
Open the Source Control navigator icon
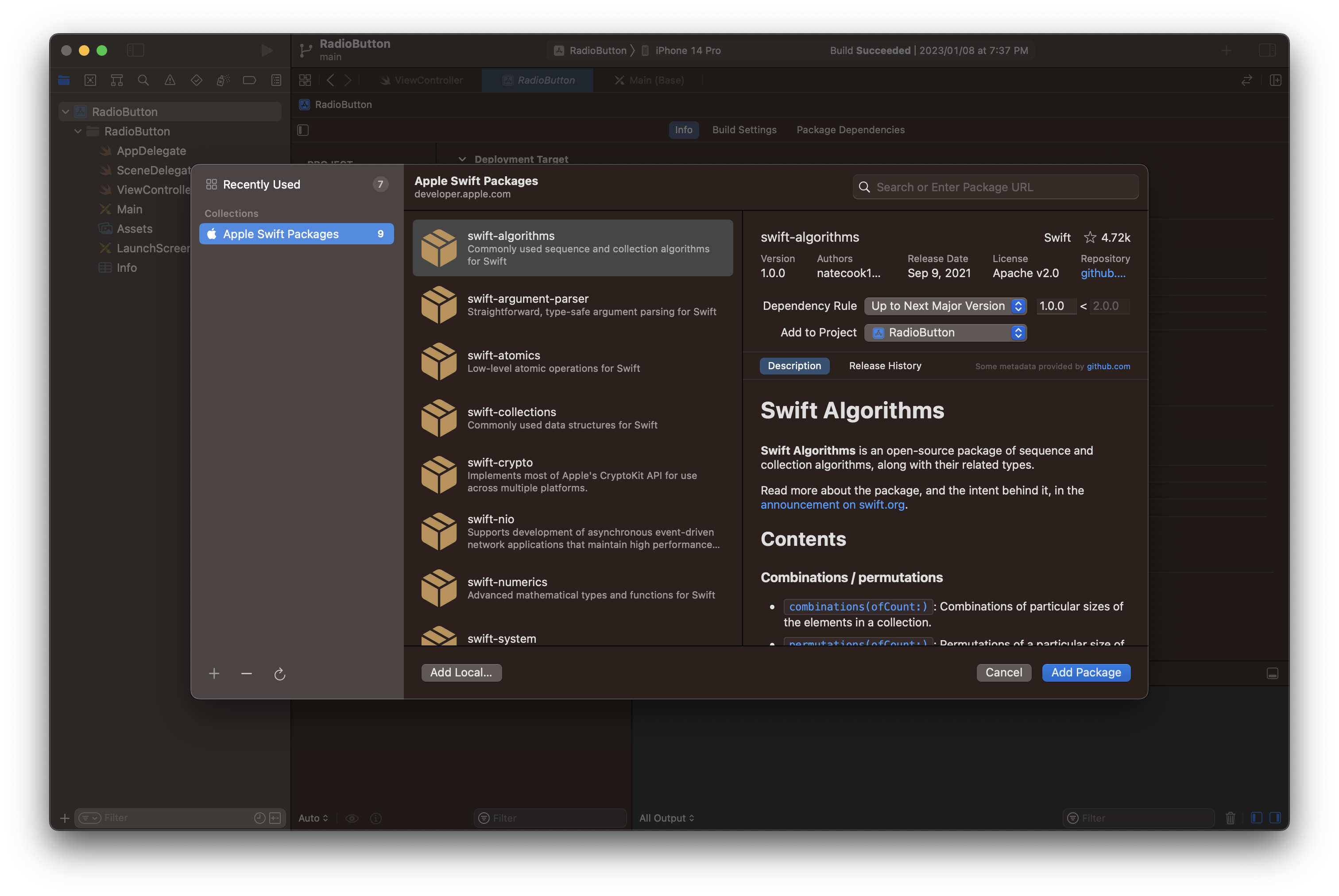[90, 81]
